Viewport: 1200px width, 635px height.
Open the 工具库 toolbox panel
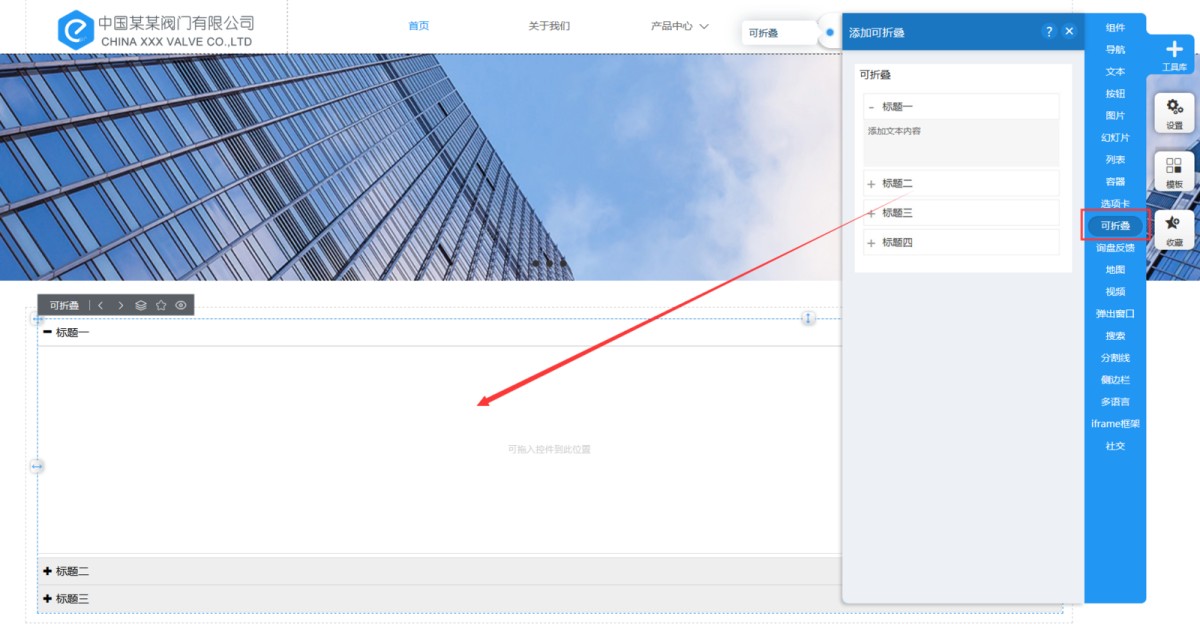pos(1174,54)
